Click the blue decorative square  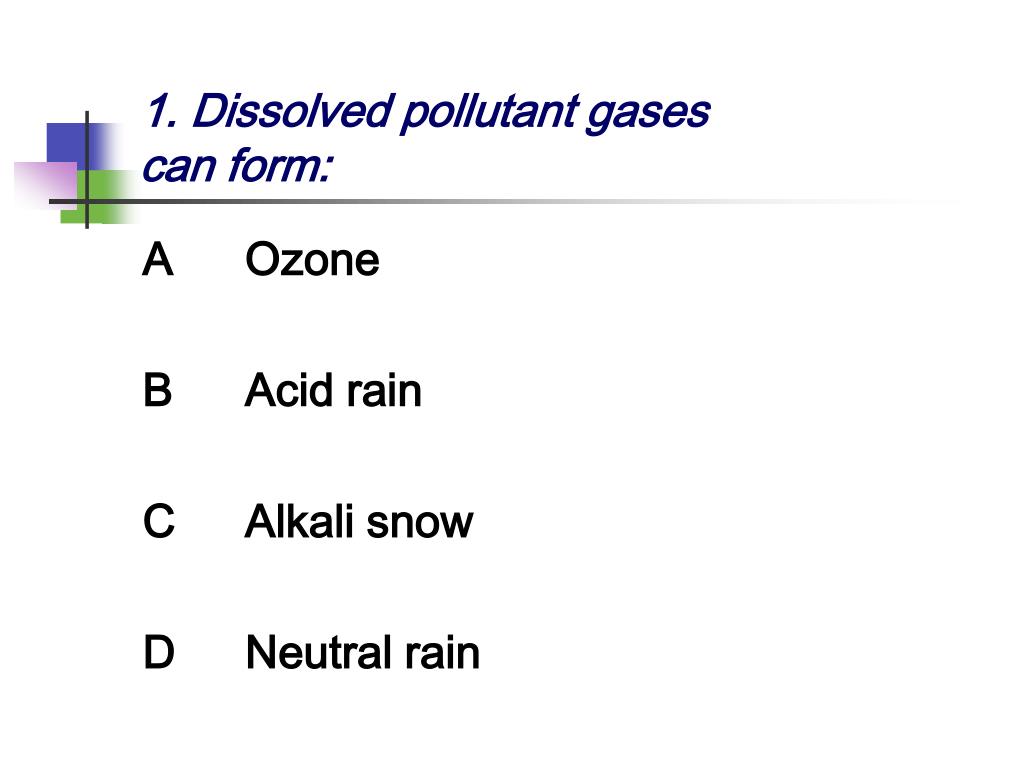click(x=78, y=146)
